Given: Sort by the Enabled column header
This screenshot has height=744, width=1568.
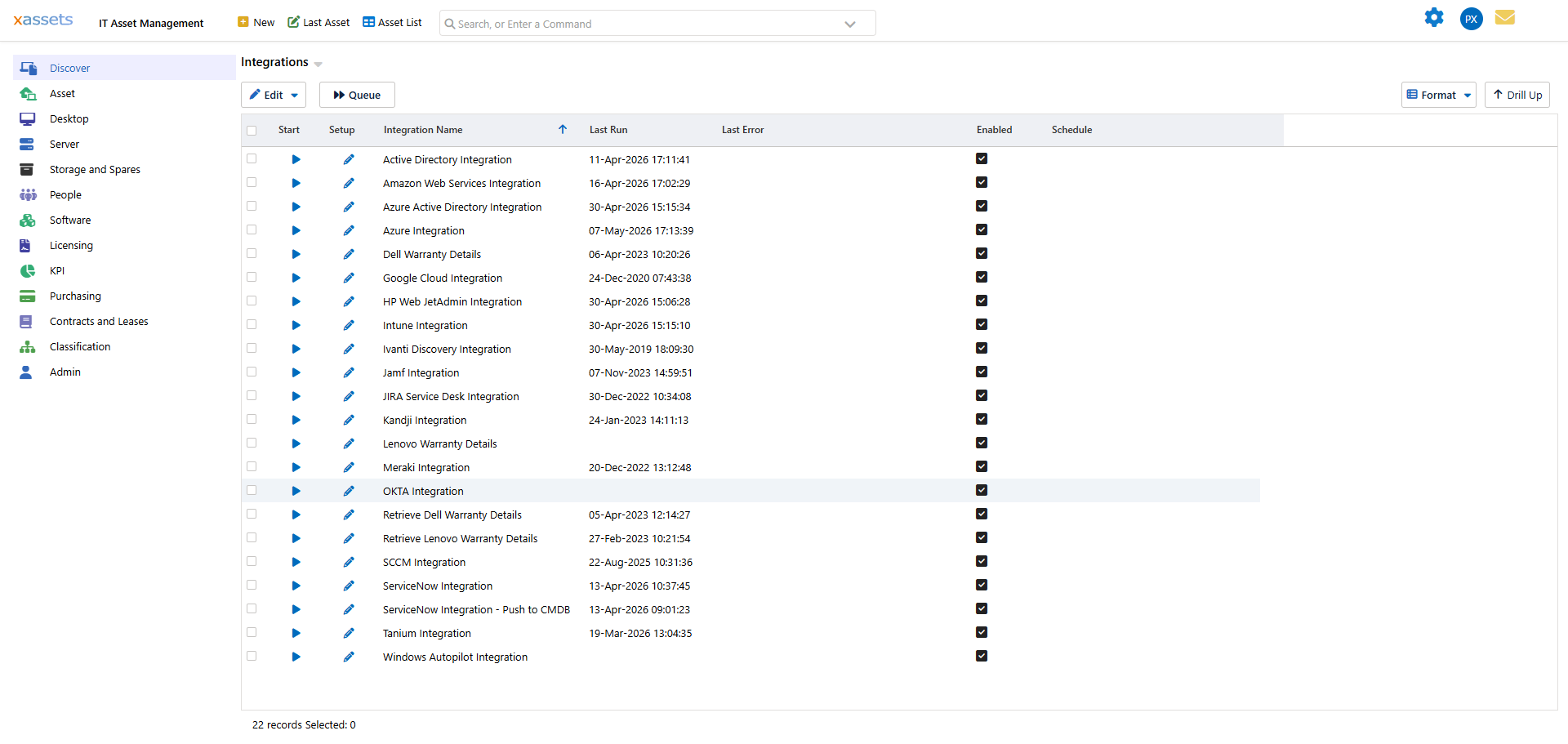Looking at the screenshot, I should pyautogui.click(x=994, y=129).
